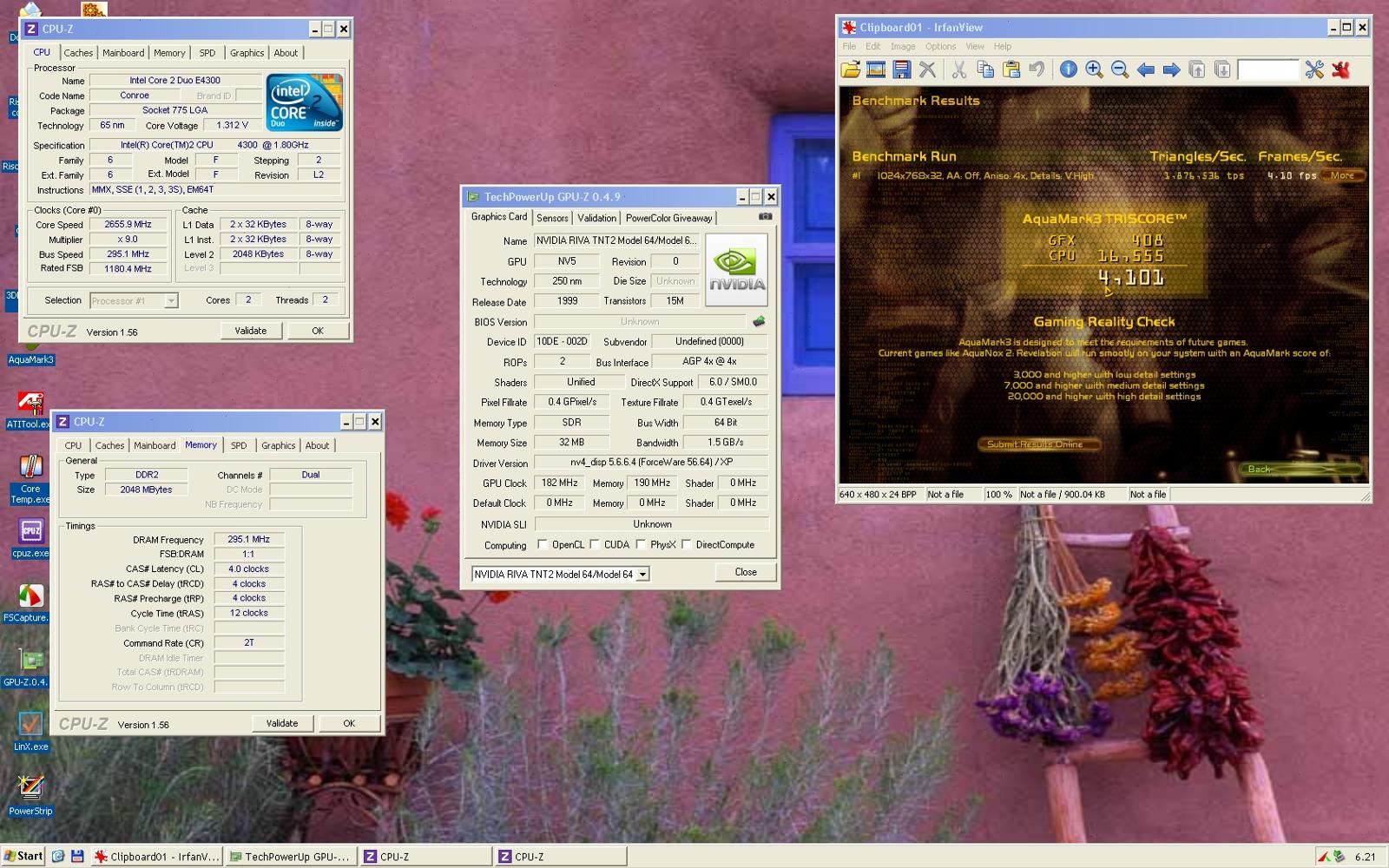Zoom in with magnifier plus icon
Image resolution: width=1389 pixels, height=868 pixels.
click(1095, 69)
